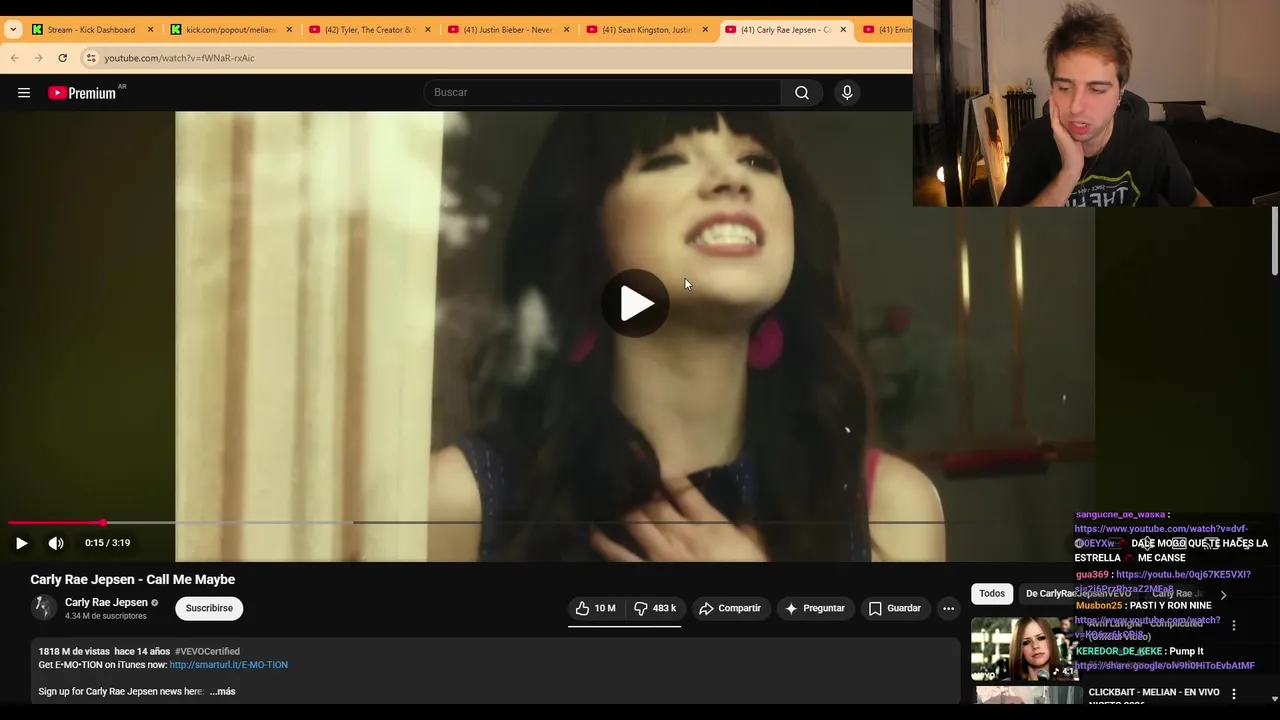Show more filter chips with right chevron
This screenshot has height=720, width=1280.
(x=1223, y=595)
